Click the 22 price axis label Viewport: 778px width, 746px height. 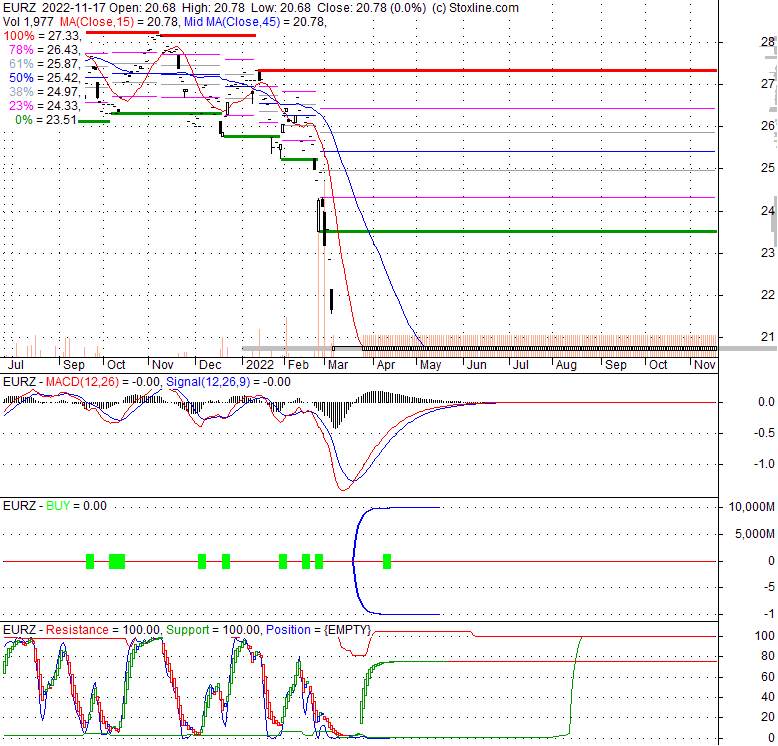(768, 295)
